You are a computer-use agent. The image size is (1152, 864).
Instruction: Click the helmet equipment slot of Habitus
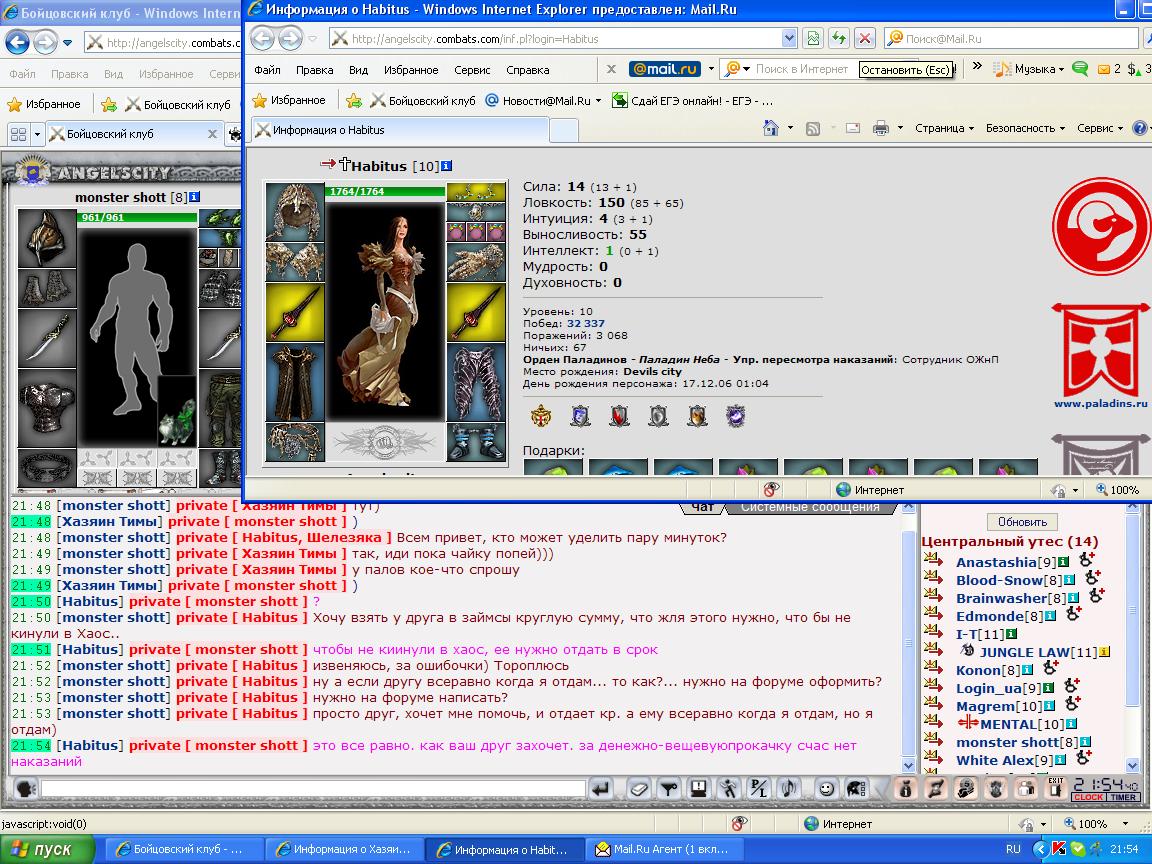[295, 211]
